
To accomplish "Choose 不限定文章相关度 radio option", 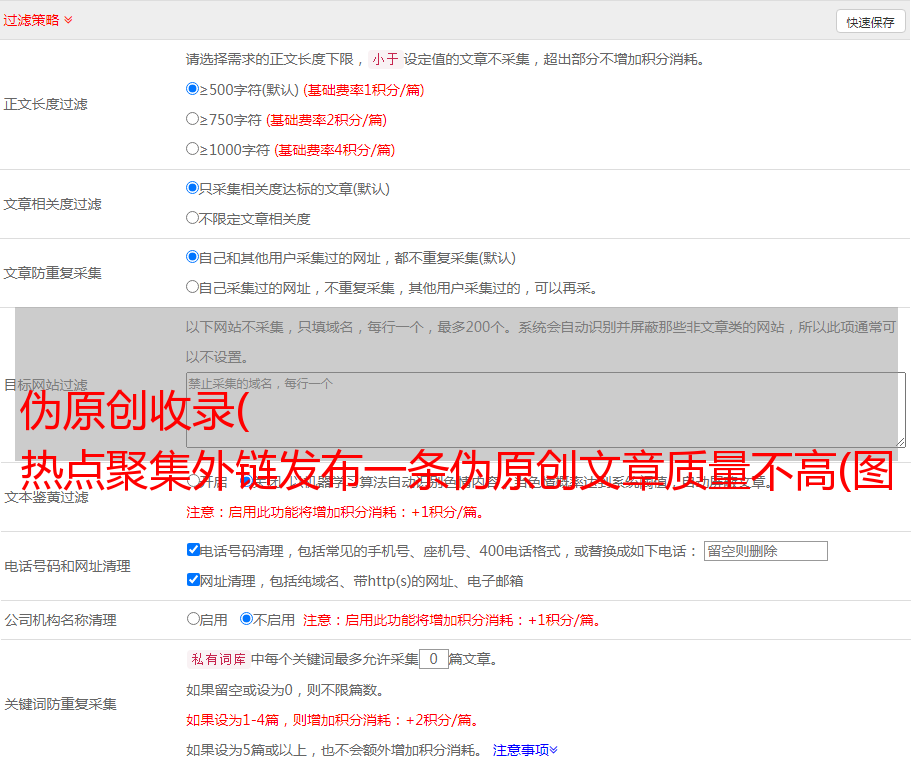I will point(193,218).
